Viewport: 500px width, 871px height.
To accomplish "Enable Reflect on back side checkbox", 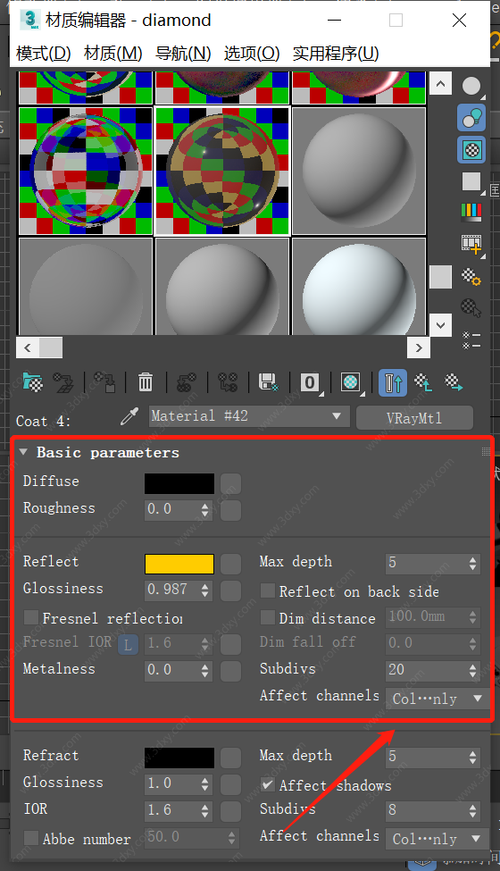I will click(268, 590).
